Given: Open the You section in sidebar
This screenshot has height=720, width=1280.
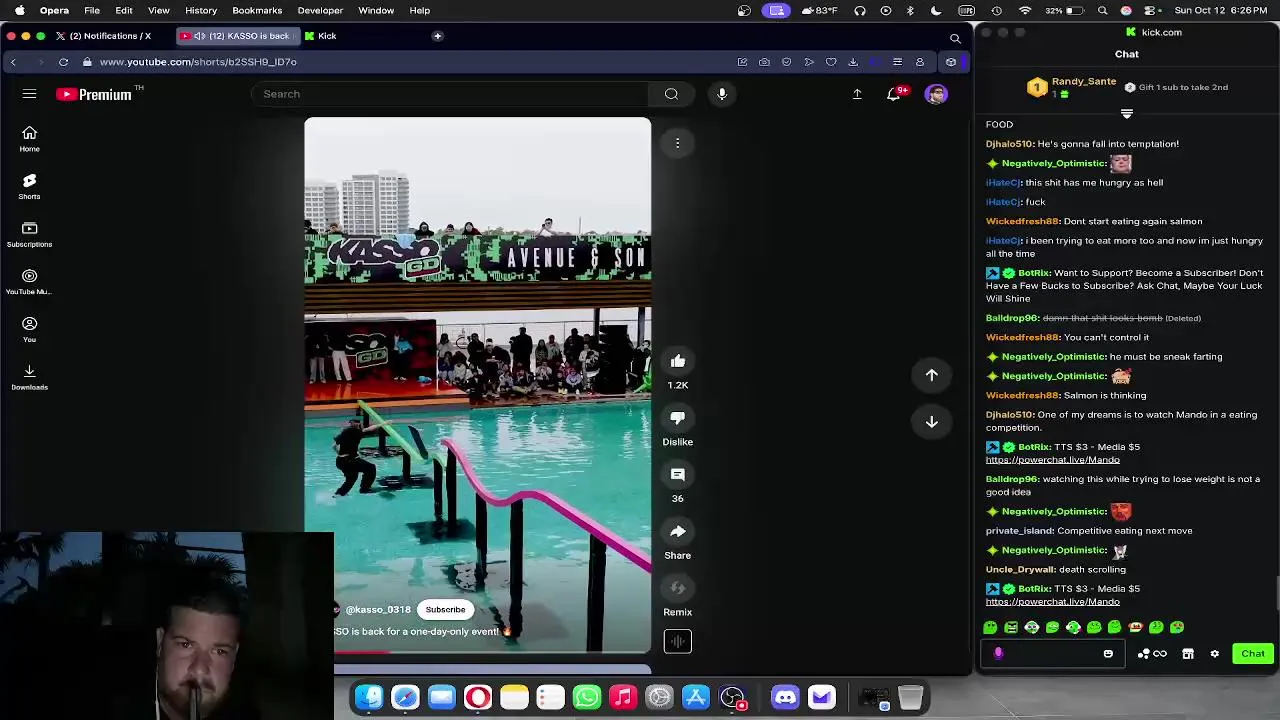Looking at the screenshot, I should click(29, 329).
